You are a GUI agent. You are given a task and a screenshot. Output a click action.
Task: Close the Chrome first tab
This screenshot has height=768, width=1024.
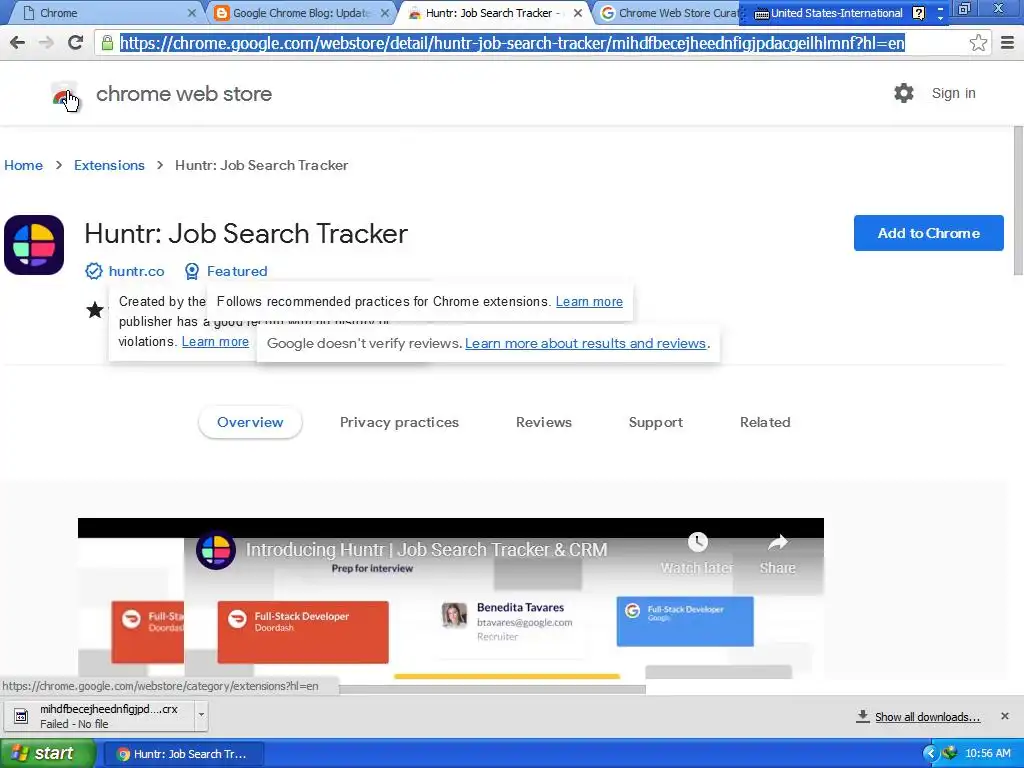point(191,13)
